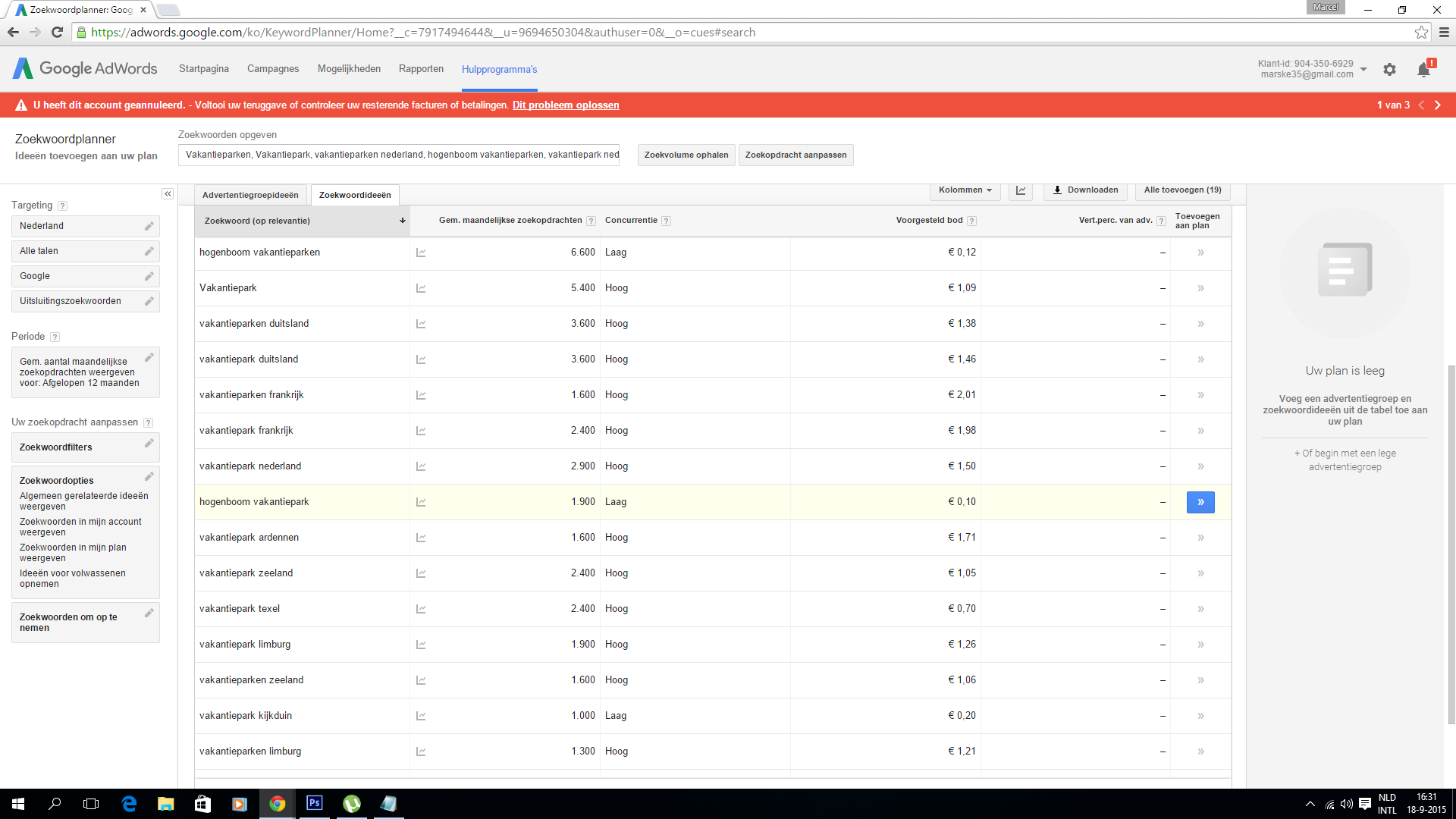Open Photoshop from the taskbar
The image size is (1456, 819).
[x=314, y=804]
